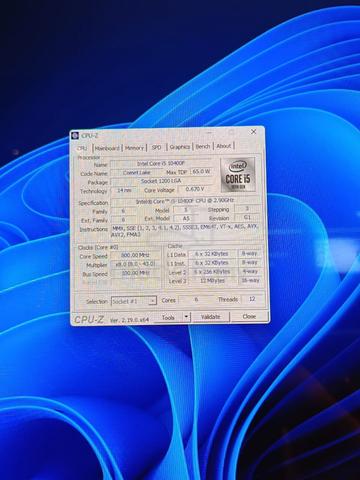Viewport: 360px width, 480px height.
Task: Click the Technology value 14 nm
Action: 124,190
